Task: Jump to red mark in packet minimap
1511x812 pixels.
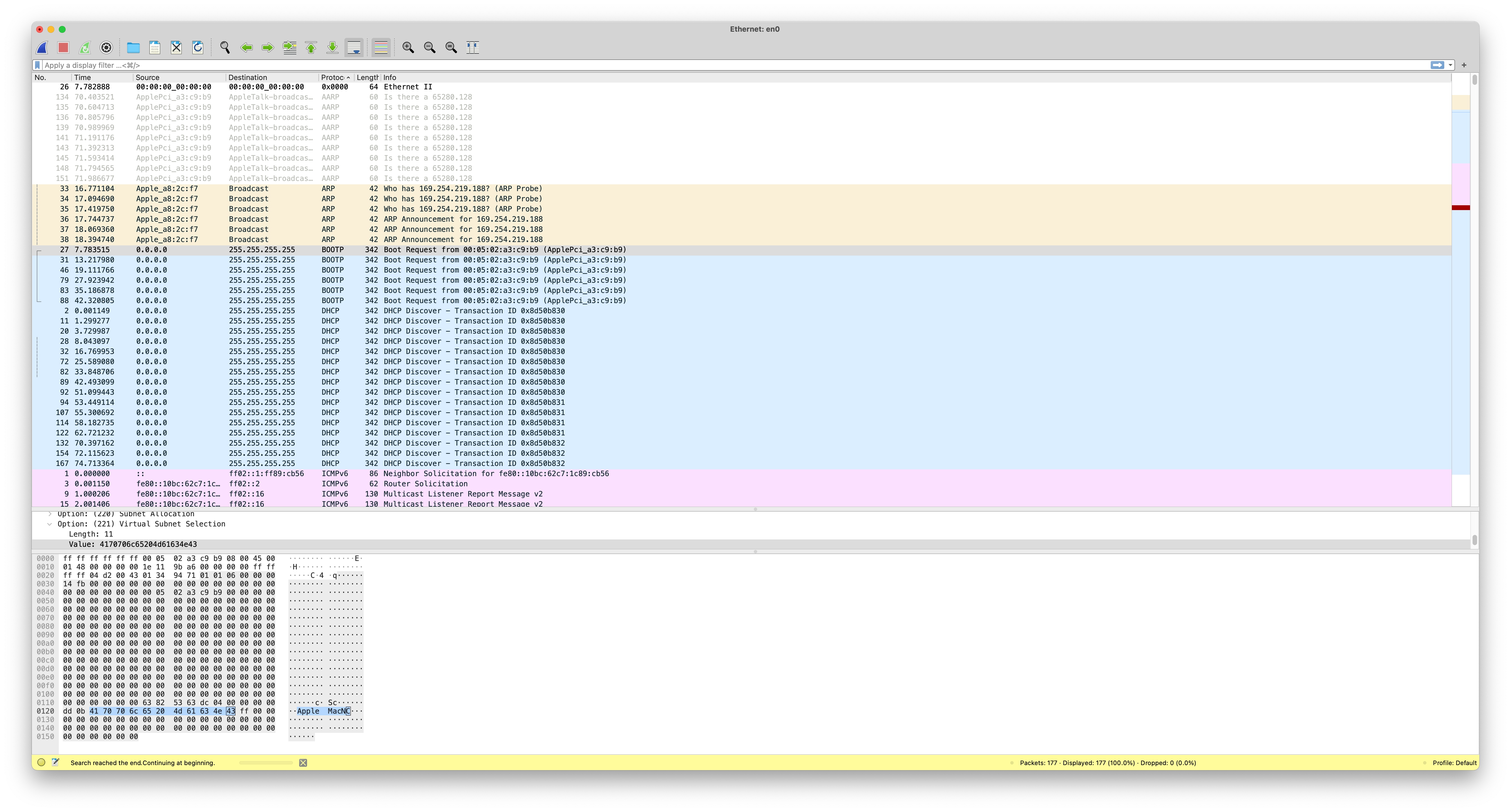Action: [1461, 208]
